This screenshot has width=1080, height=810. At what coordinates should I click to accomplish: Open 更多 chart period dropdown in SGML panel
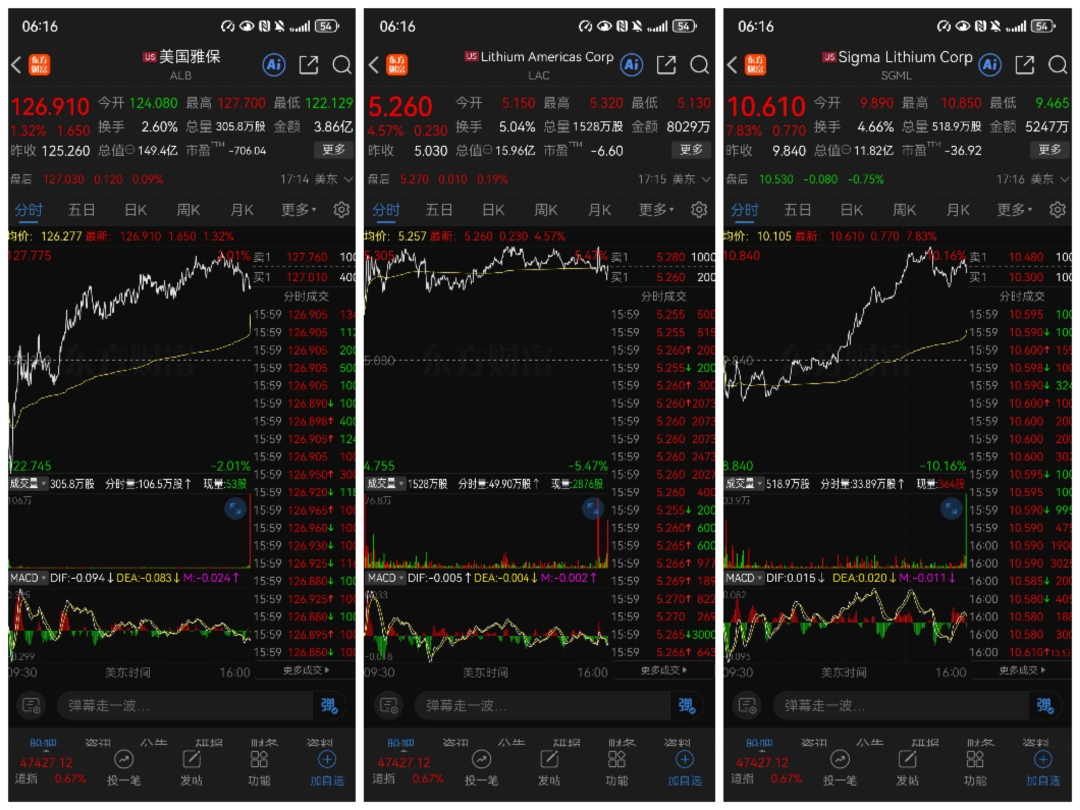tap(1015, 209)
